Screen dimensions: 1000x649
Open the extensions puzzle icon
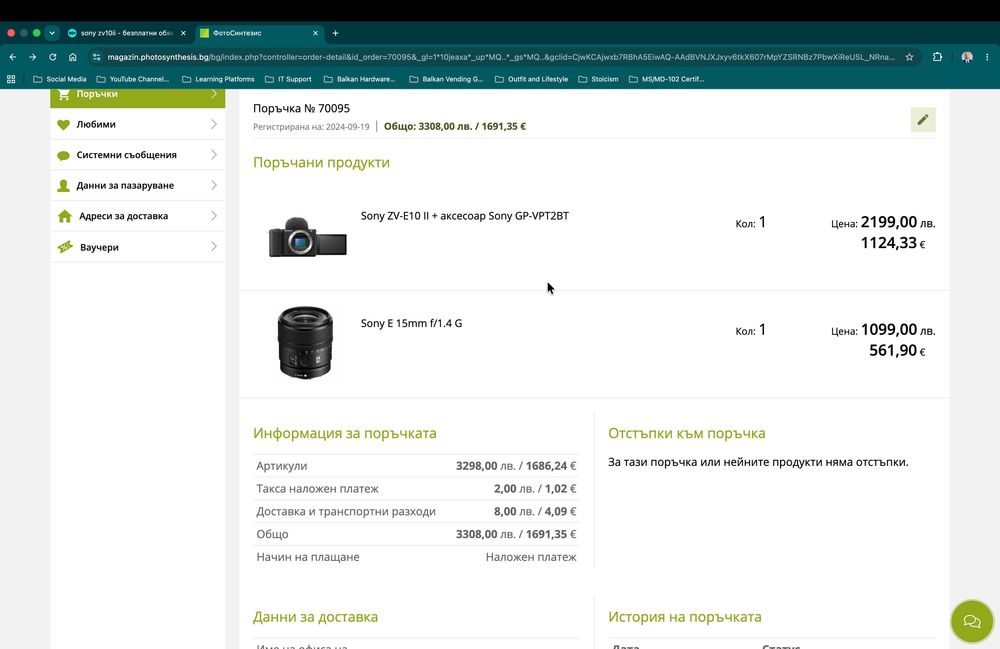pyautogui.click(x=937, y=57)
